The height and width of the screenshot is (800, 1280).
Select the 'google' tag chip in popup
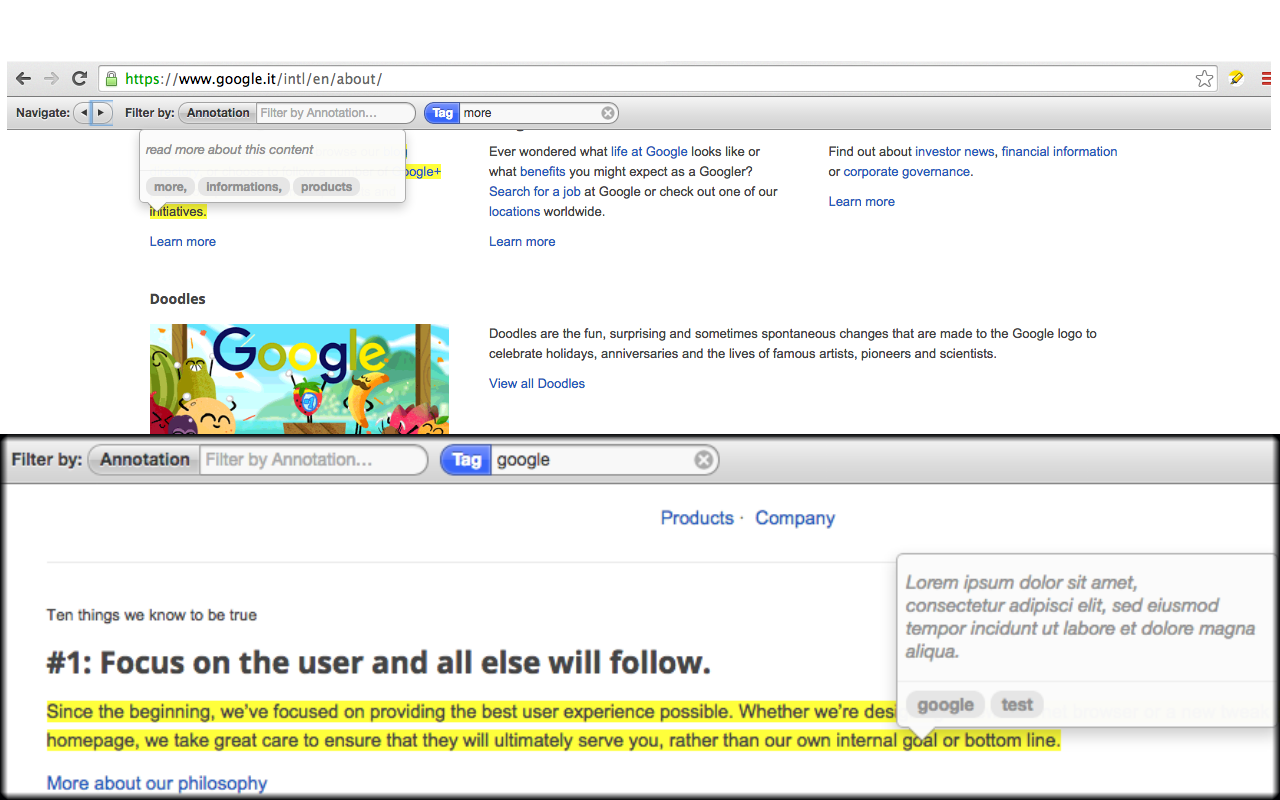(x=945, y=705)
